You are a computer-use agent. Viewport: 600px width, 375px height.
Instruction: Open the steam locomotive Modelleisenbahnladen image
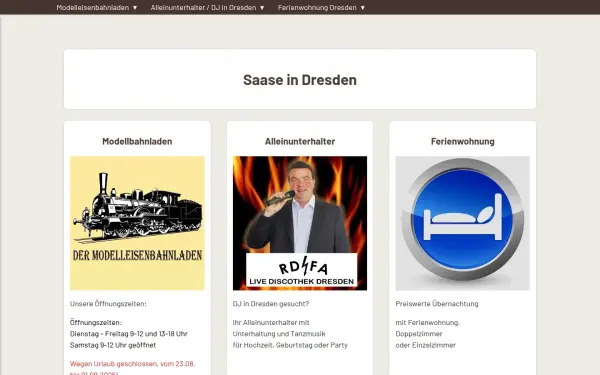click(x=137, y=223)
